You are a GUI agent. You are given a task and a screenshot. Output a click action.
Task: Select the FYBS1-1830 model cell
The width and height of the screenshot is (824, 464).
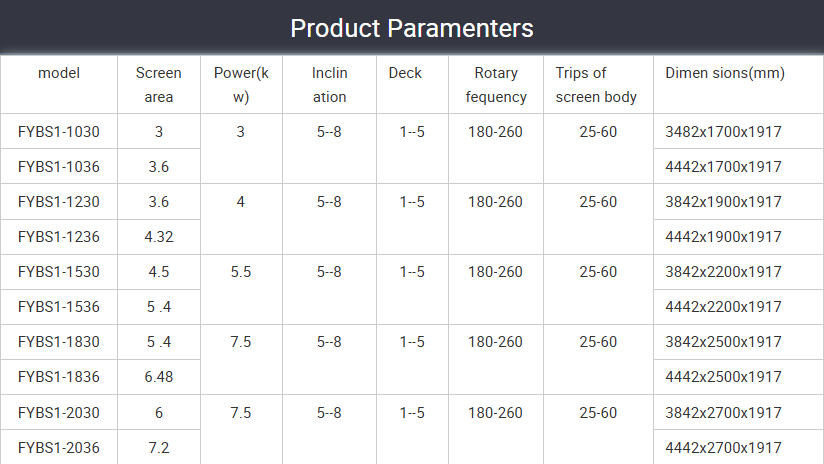pyautogui.click(x=59, y=341)
